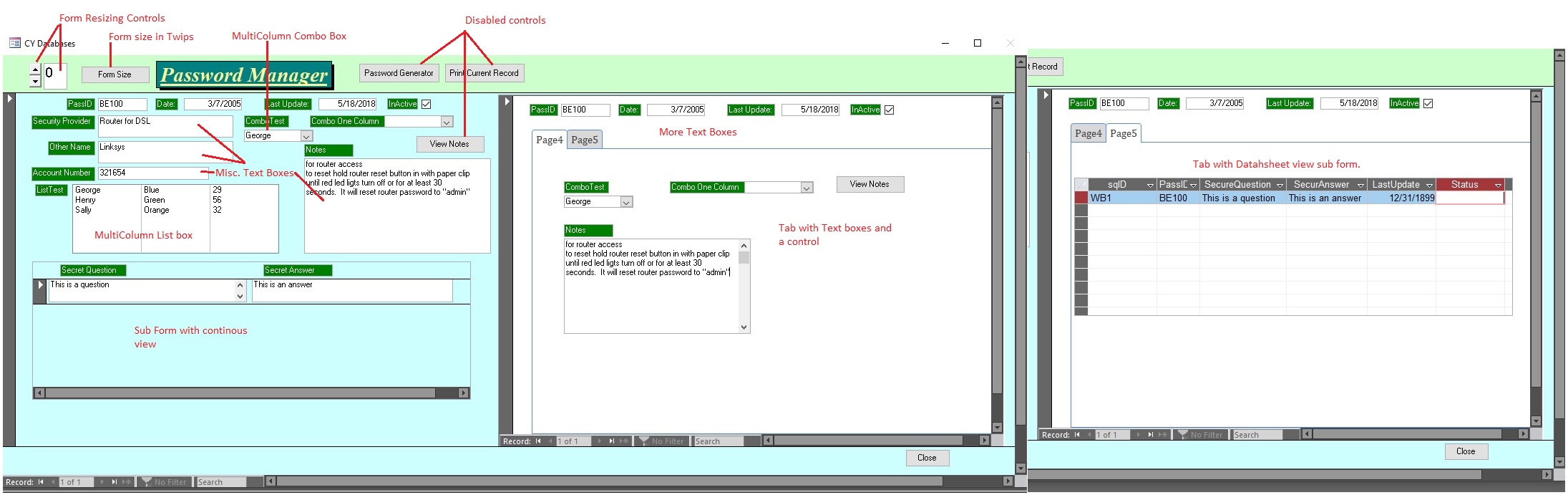The height and width of the screenshot is (495, 1568).
Task: Go to first record in bottom-left navigation bar
Action: (41, 482)
